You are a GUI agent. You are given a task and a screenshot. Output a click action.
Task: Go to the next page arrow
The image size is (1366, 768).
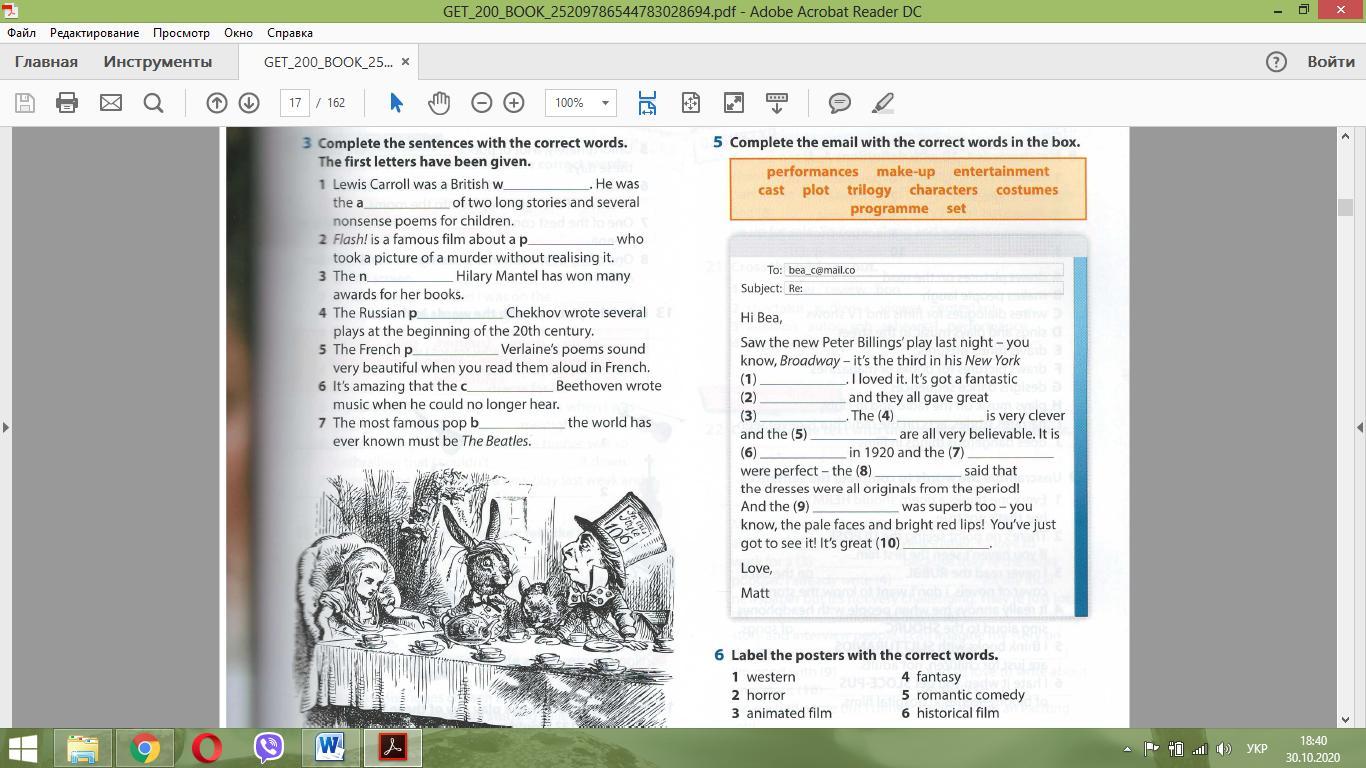pos(249,103)
